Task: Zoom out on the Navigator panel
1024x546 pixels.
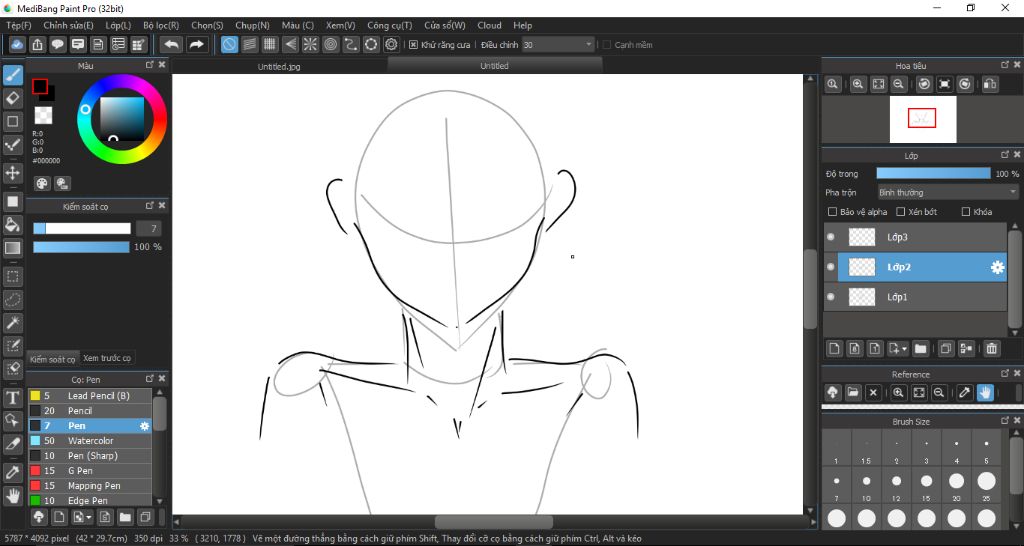Action: pyautogui.click(x=899, y=84)
